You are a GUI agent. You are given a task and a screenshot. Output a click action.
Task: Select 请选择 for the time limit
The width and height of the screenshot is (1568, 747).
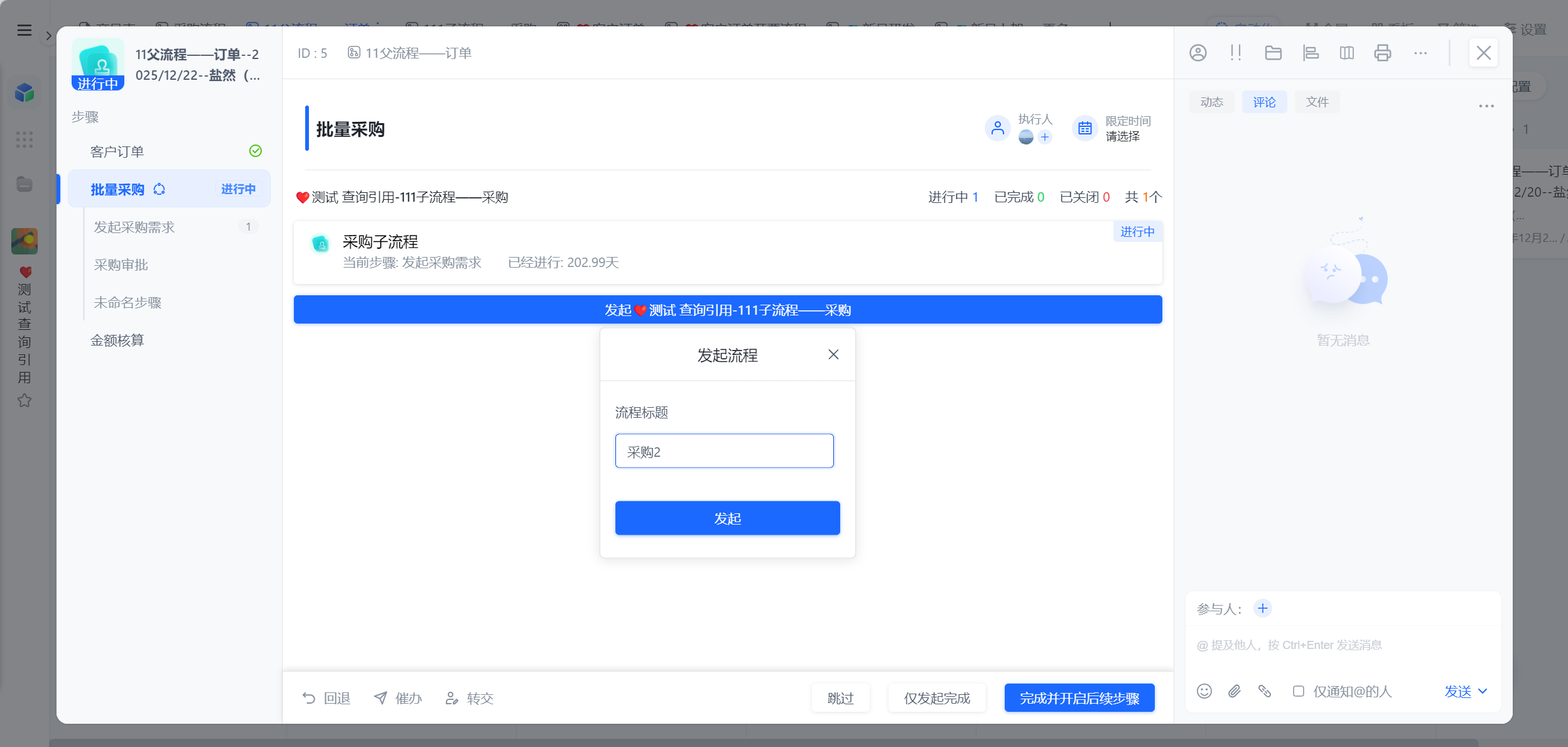pos(1122,136)
